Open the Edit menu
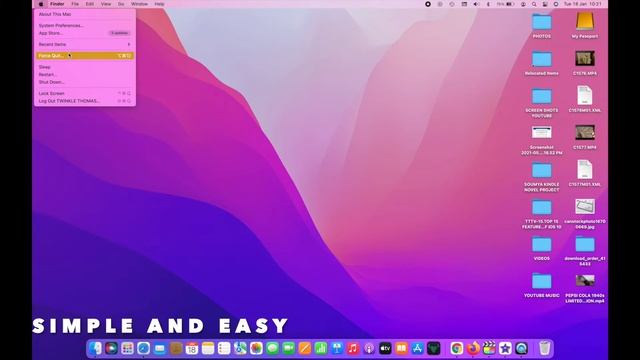 90,4
